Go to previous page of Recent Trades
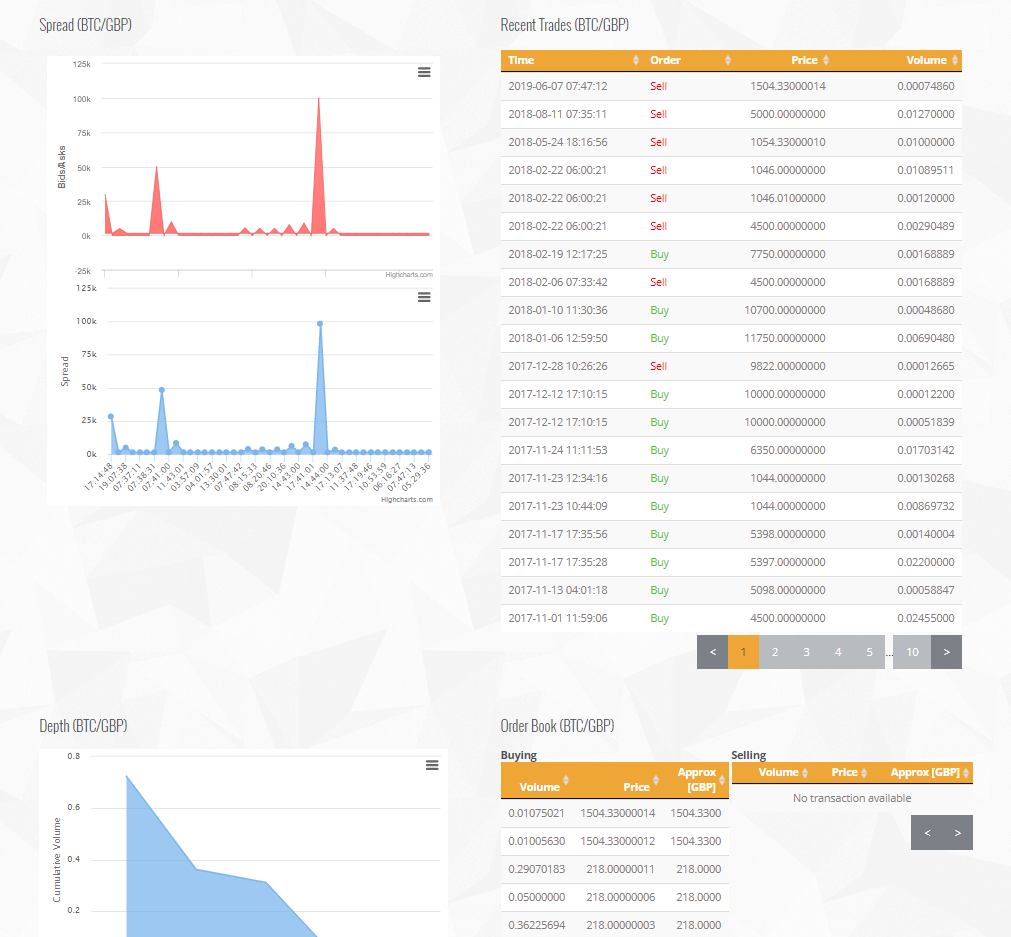 [x=712, y=652]
